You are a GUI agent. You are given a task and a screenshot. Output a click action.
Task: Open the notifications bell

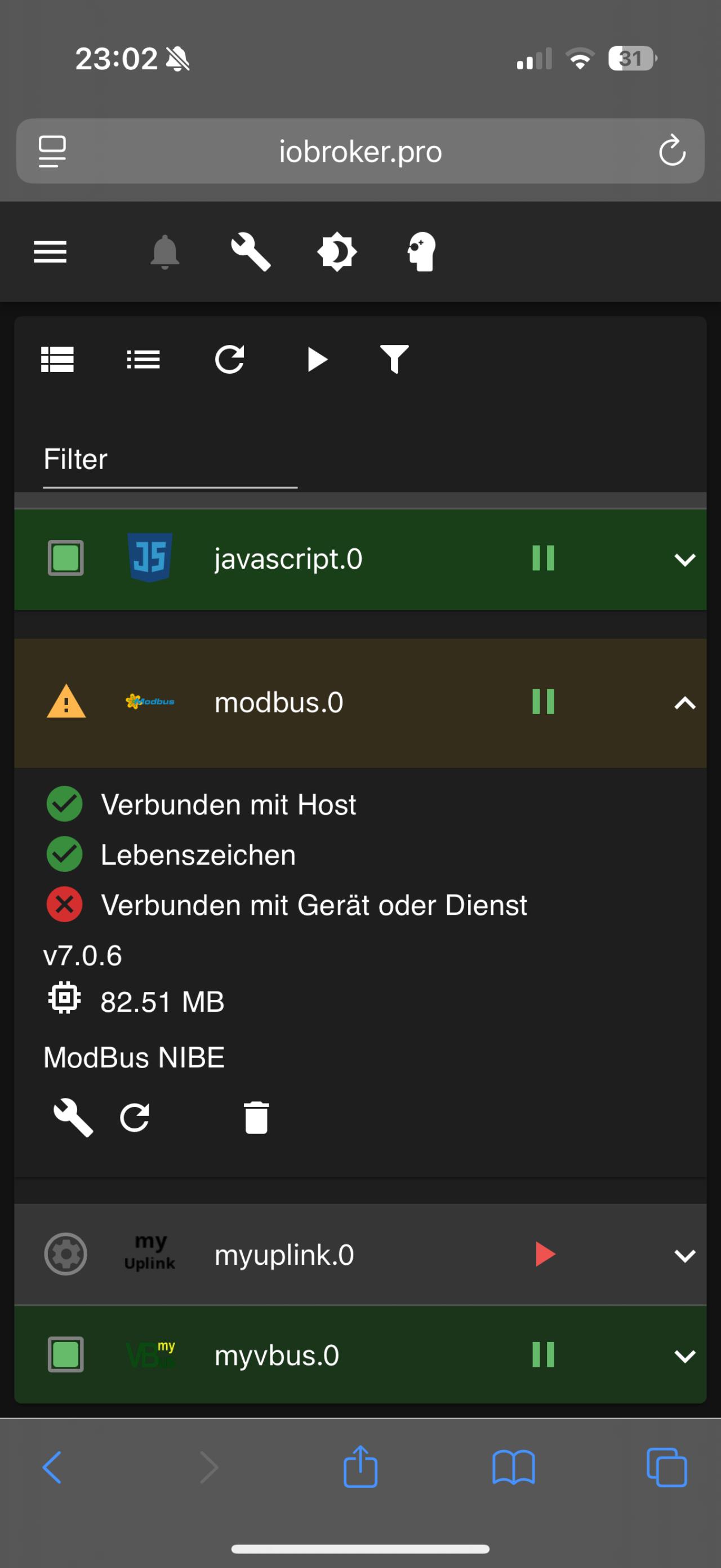click(x=164, y=251)
